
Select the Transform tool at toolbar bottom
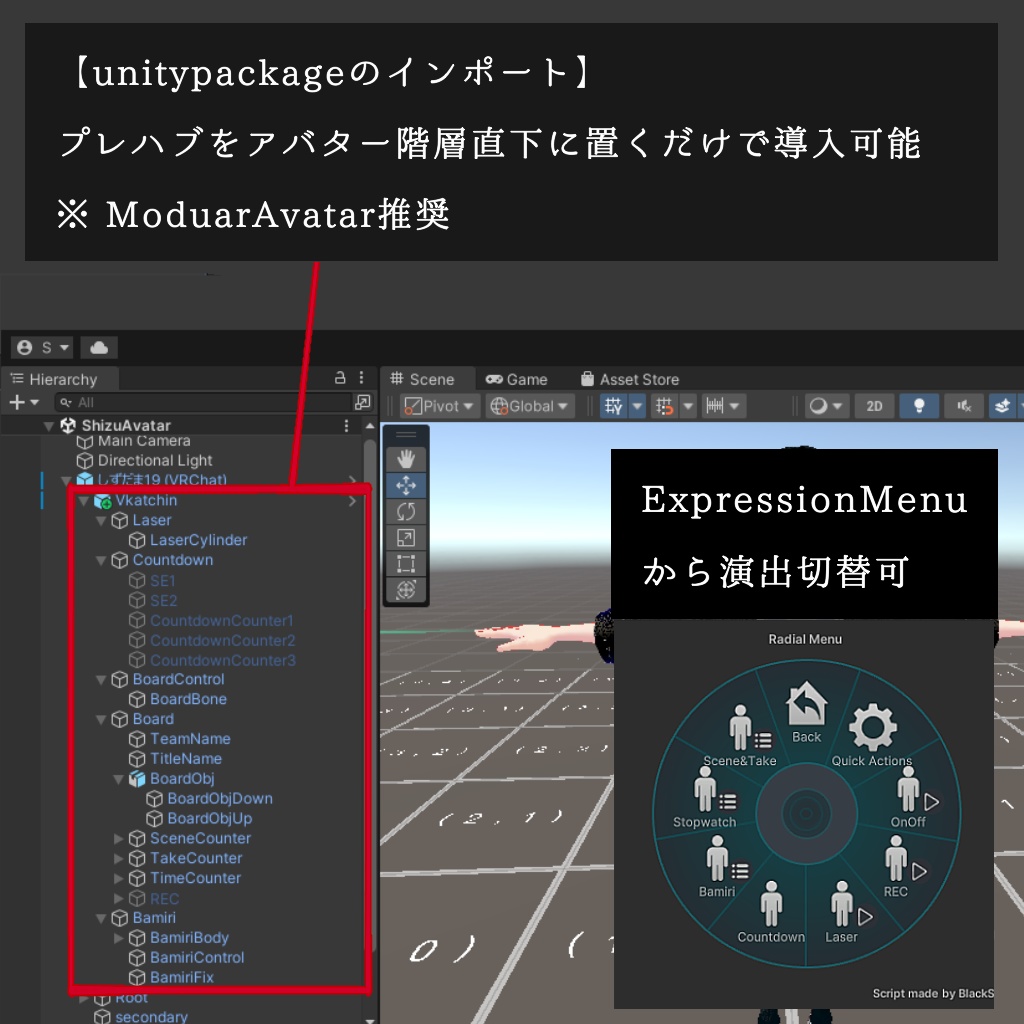(x=407, y=588)
